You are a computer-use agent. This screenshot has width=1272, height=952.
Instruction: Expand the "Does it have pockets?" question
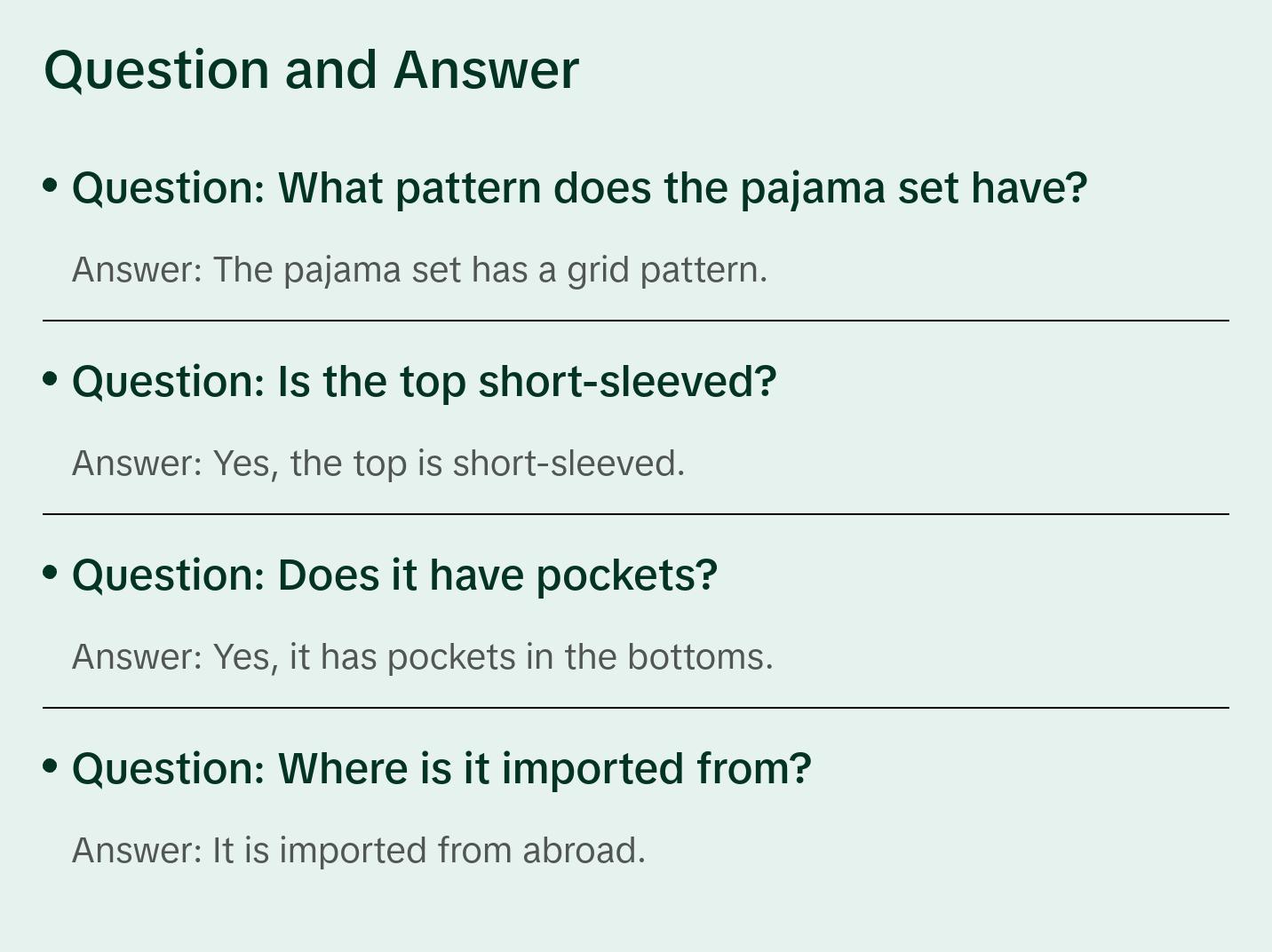click(x=394, y=575)
